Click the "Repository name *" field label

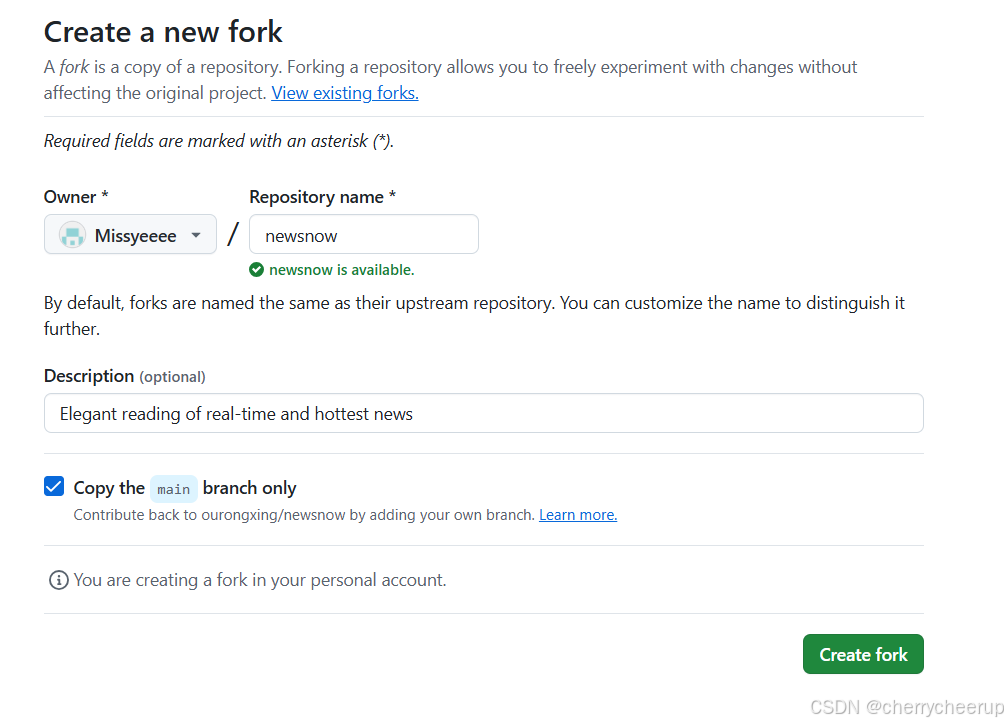(x=322, y=197)
